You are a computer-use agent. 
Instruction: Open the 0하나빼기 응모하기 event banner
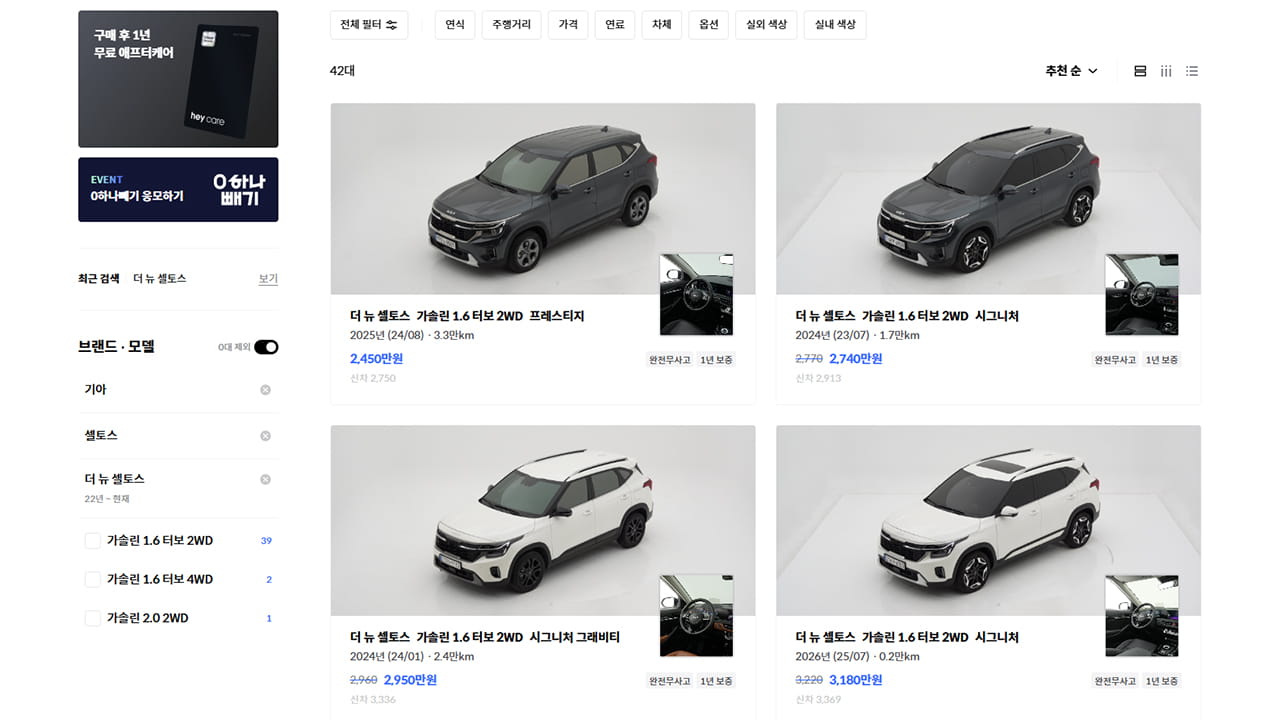[x=178, y=189]
